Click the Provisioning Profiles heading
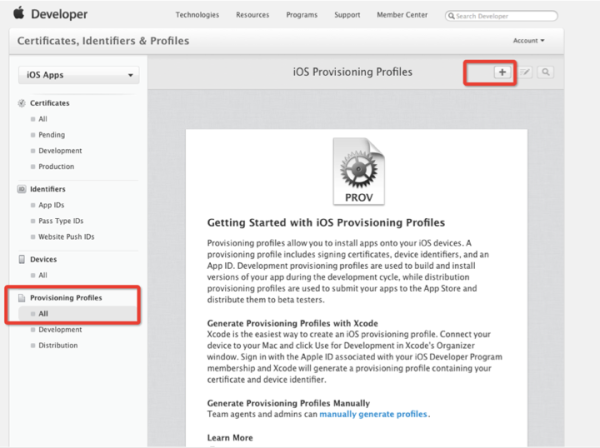This screenshot has height=448, width=600. 66,298
